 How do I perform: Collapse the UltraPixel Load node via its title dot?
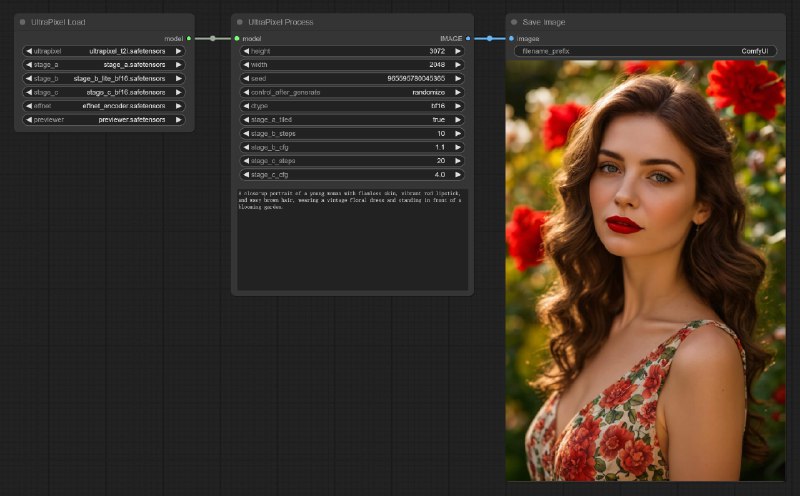[x=22, y=22]
